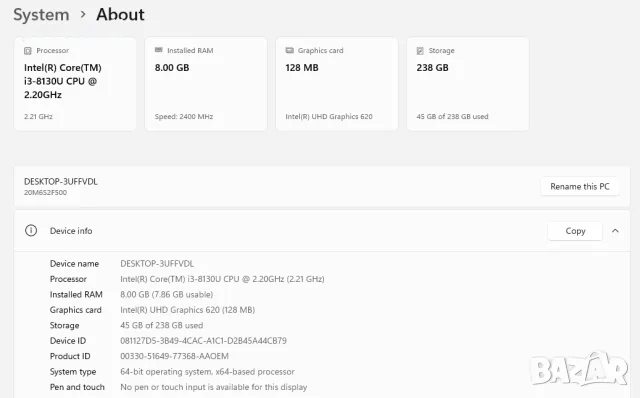Screen dimensions: 640x398
Task: Click the DESKTOP-3UFFVDL PC name header
Action: 60,182
